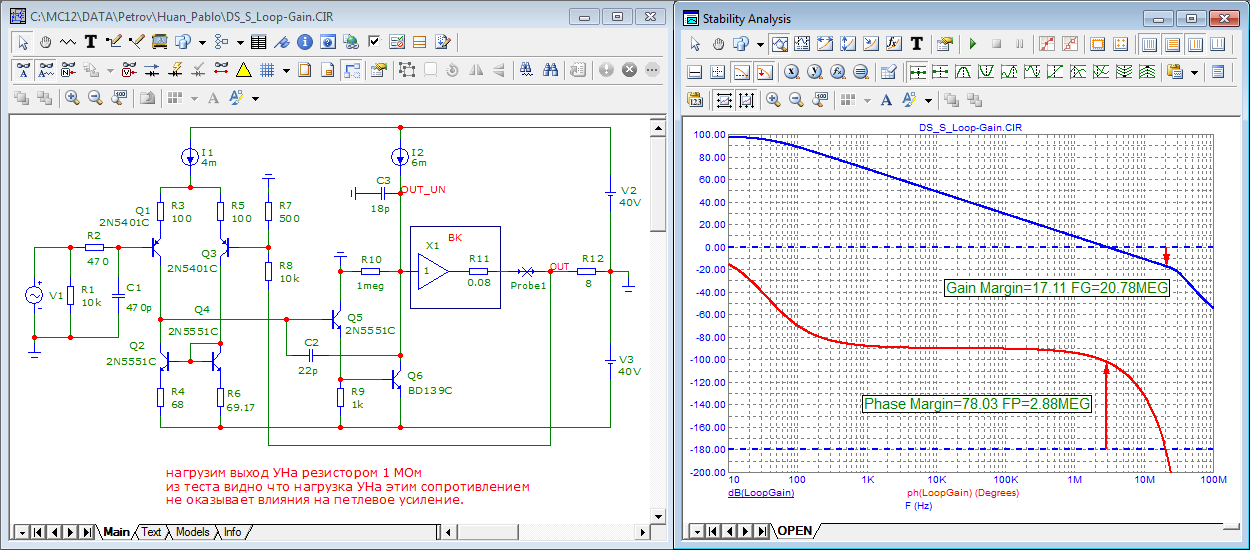Toggle the checkbox icon in schematic toolbar

(x=374, y=42)
